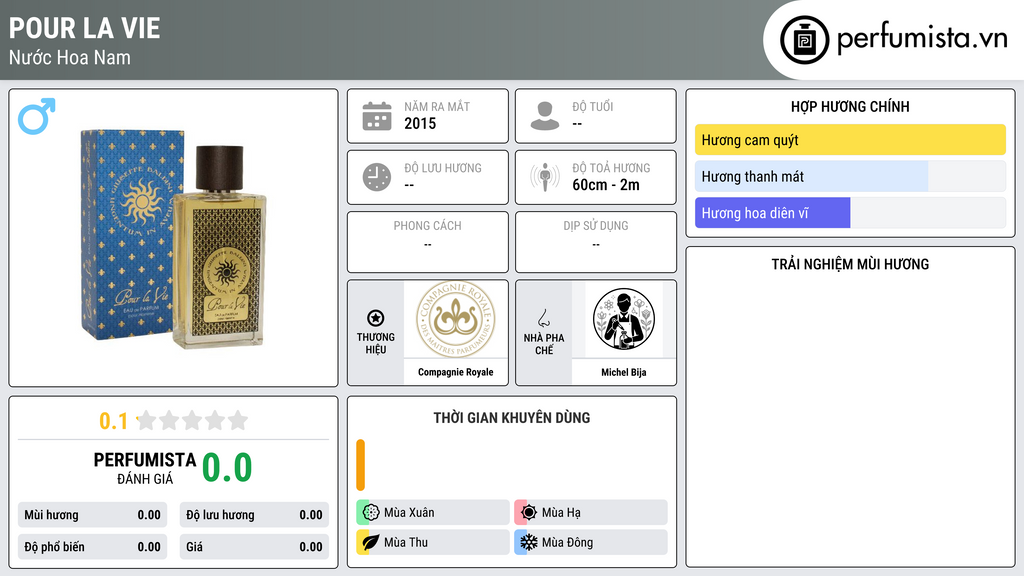The image size is (1024, 576).
Task: Select the Mùa Thu season chip
Action: tap(433, 542)
